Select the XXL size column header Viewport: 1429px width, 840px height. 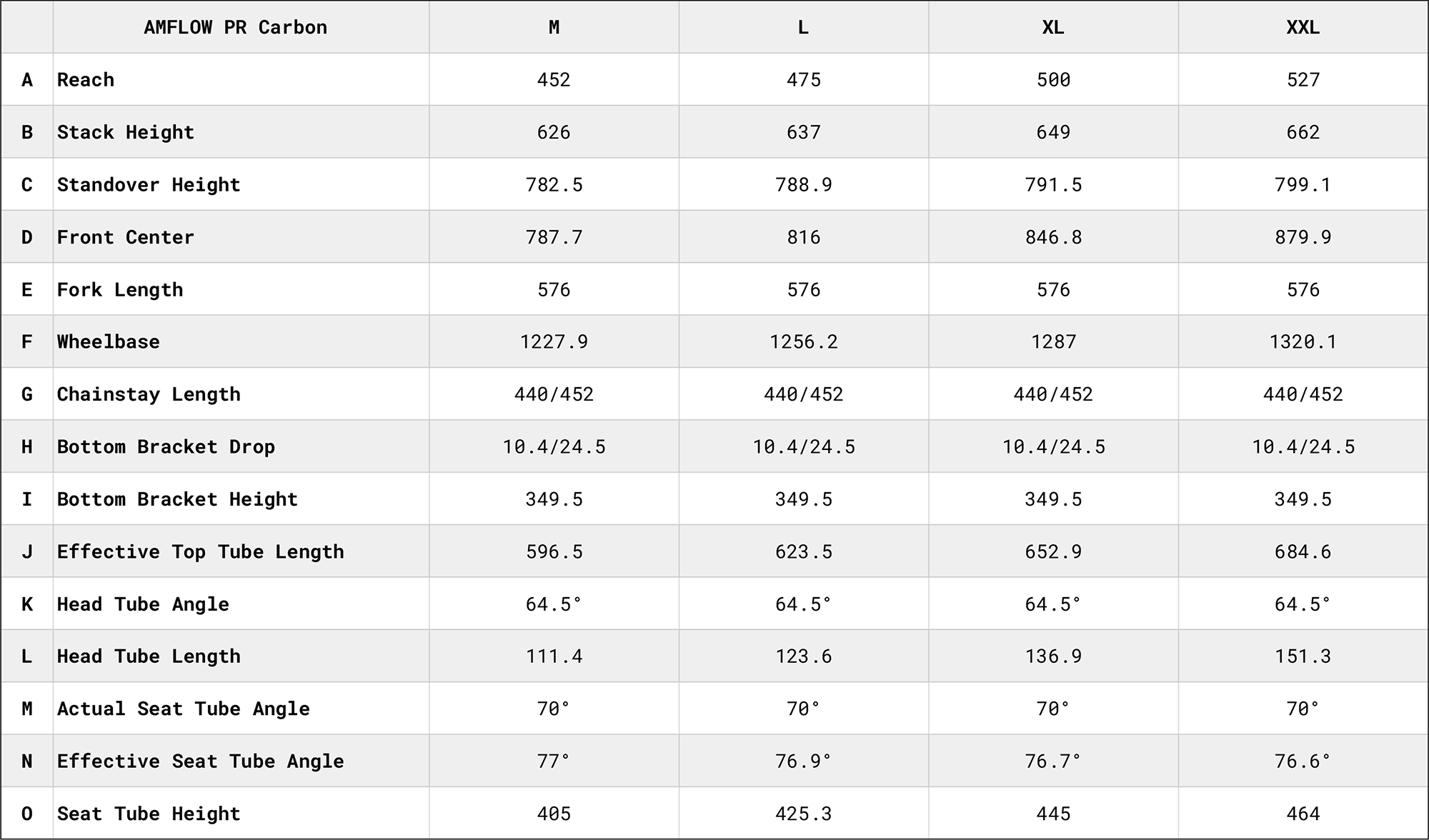click(x=1303, y=27)
